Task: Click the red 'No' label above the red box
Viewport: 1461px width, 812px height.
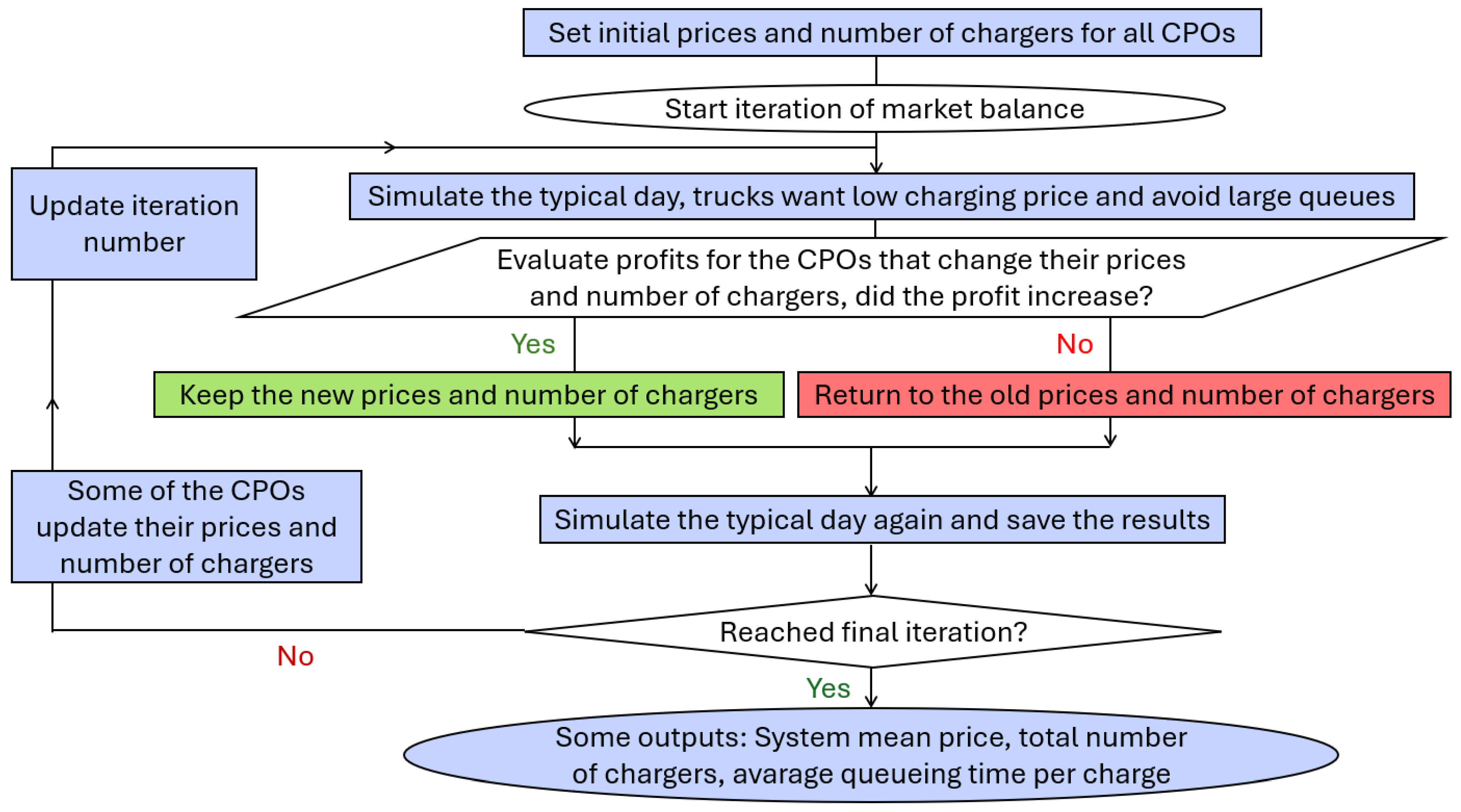Action: (1074, 344)
